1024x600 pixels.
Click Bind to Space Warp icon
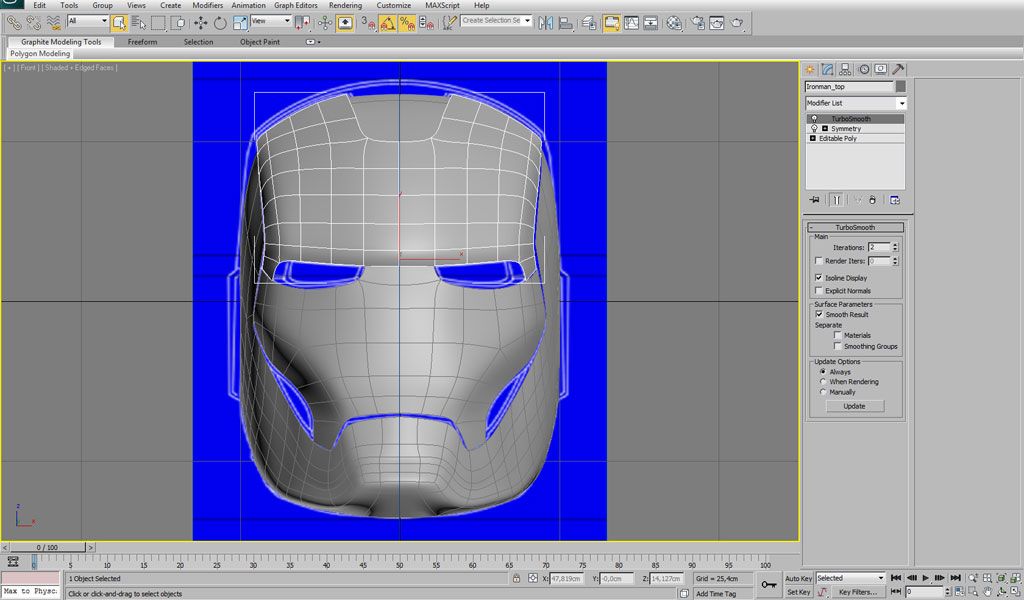point(55,23)
